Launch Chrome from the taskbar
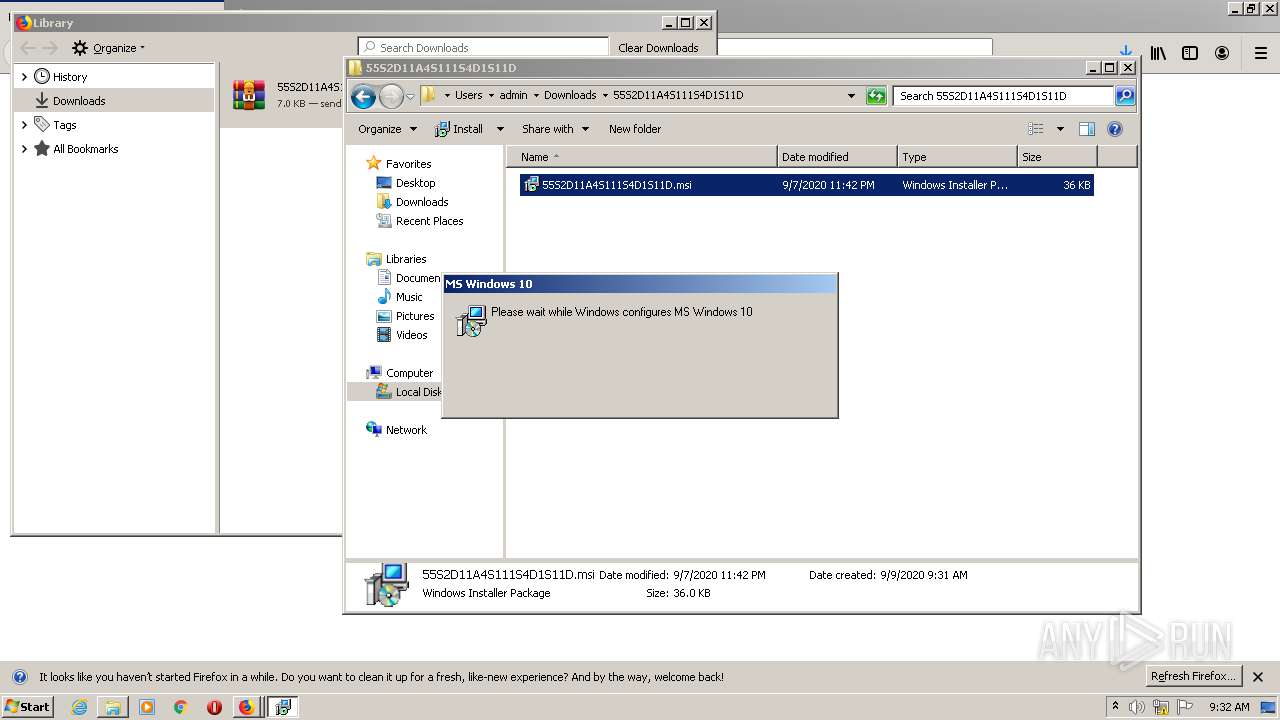1280x720 pixels. tap(180, 707)
